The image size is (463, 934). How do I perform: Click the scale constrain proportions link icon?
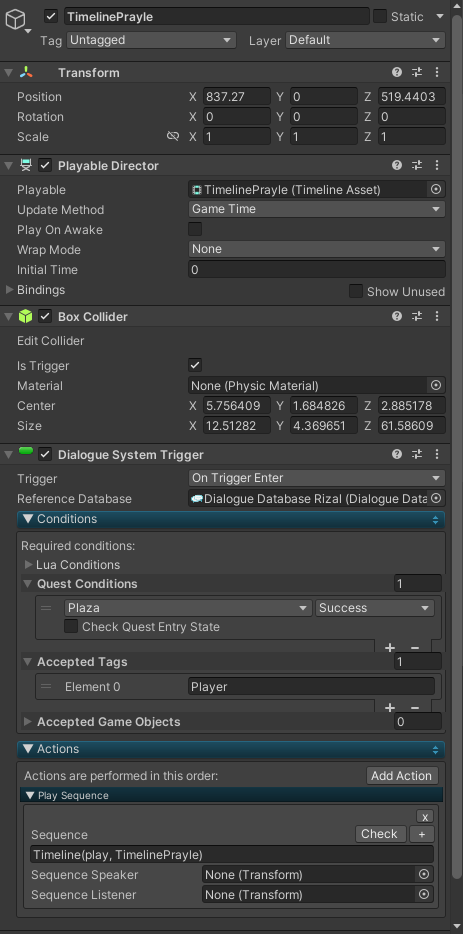pos(173,136)
